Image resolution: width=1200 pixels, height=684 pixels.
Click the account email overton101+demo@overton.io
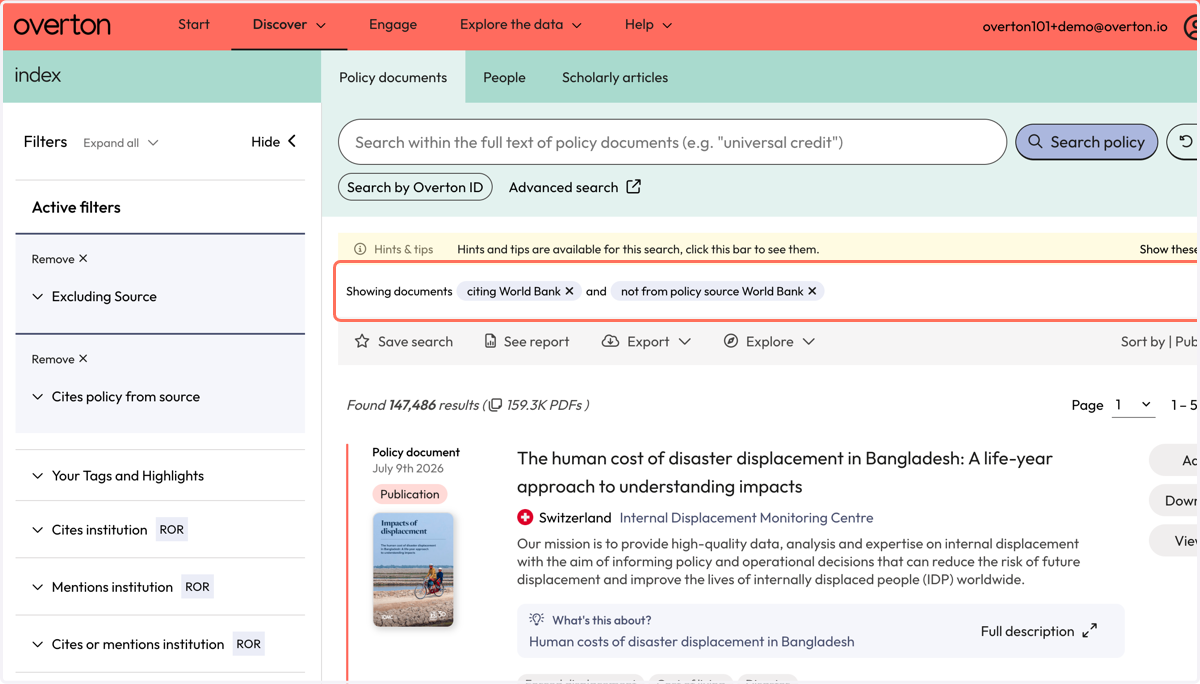[x=1075, y=26]
